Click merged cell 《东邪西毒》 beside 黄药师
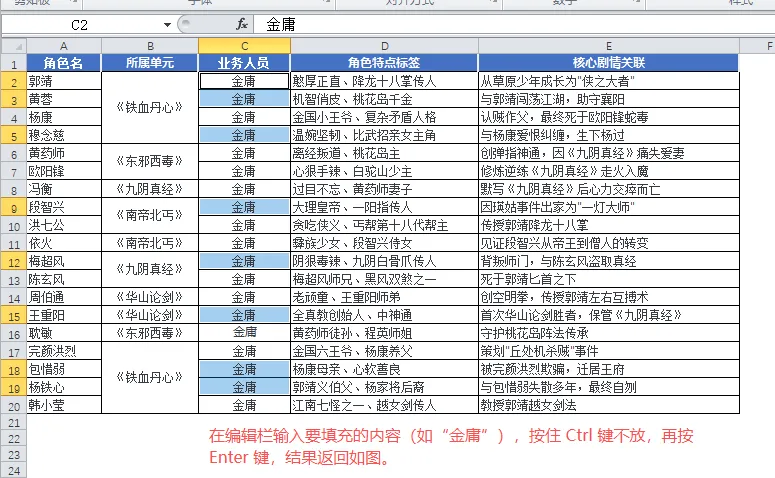 coord(150,162)
